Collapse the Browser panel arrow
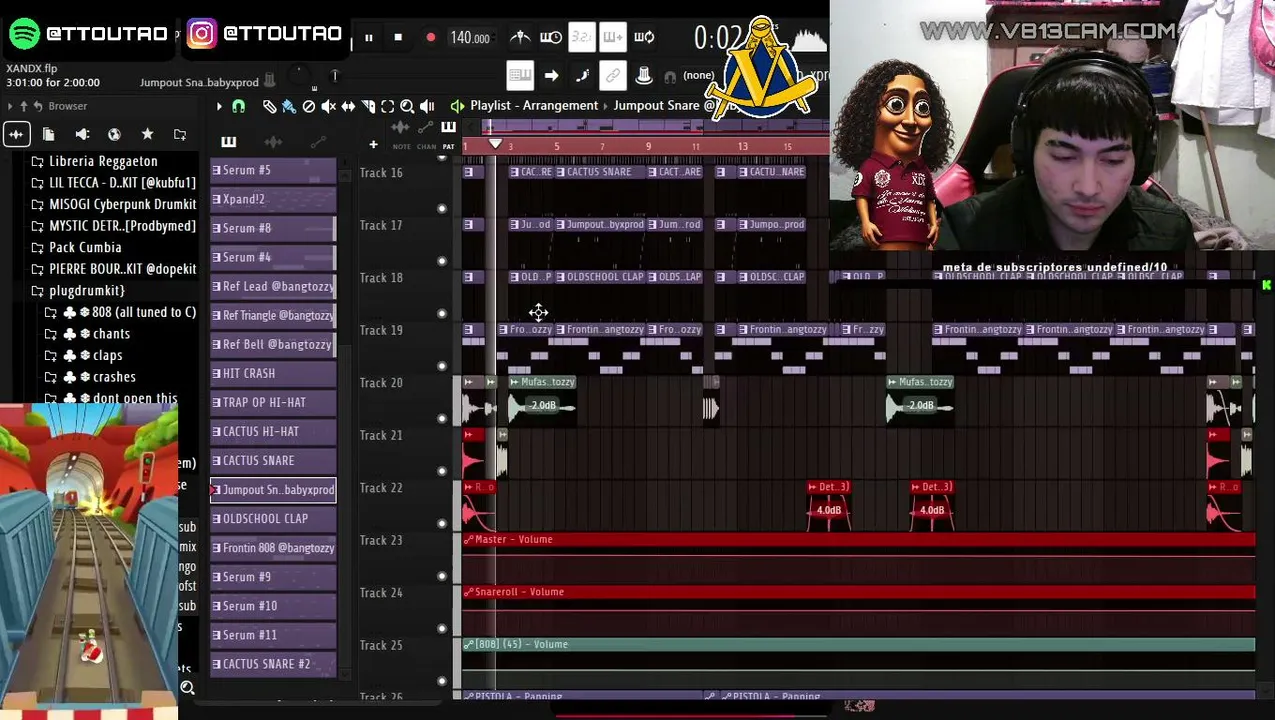 (x=9, y=106)
